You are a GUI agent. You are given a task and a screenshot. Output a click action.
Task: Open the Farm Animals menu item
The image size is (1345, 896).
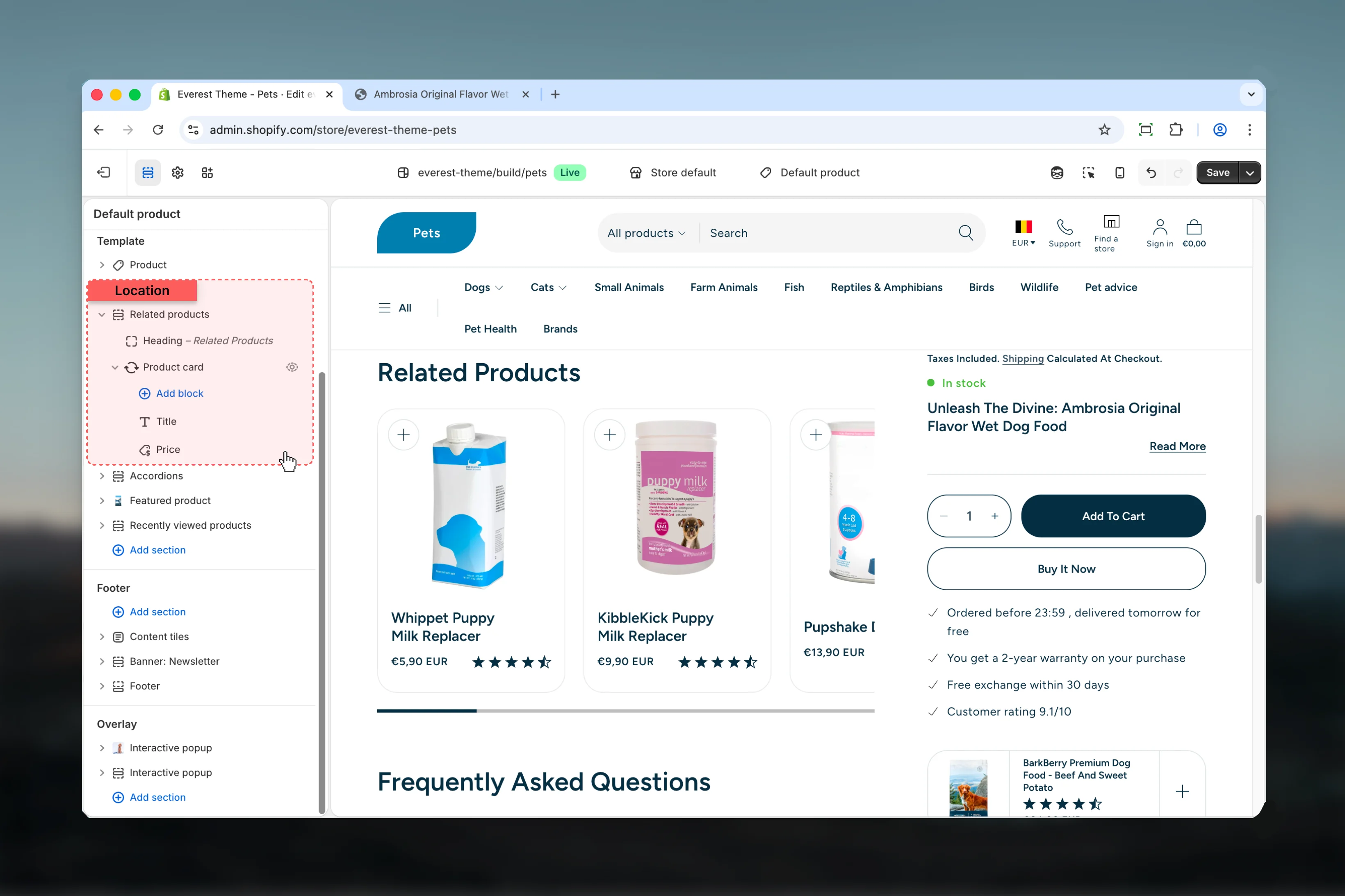pyautogui.click(x=724, y=287)
